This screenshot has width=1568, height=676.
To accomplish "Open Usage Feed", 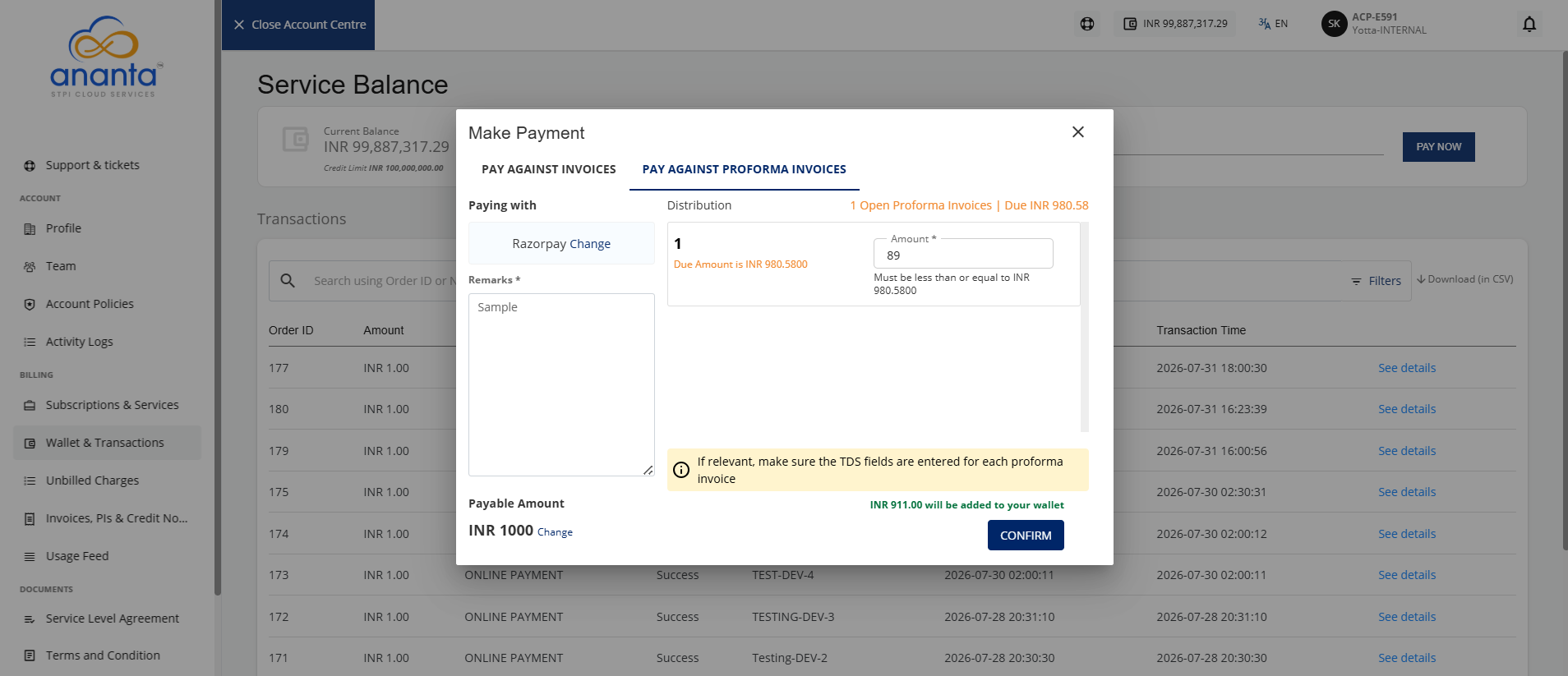I will pos(77,556).
